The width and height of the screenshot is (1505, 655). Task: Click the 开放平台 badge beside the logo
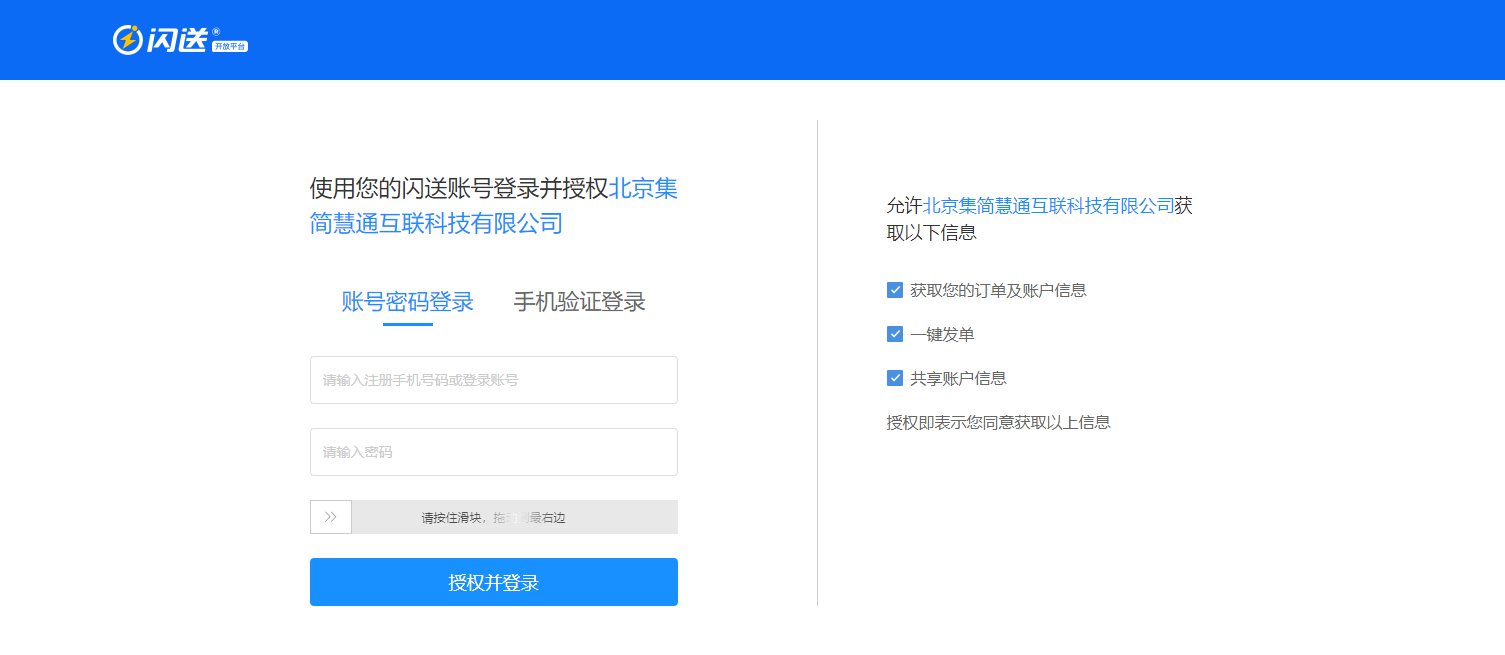tap(230, 47)
